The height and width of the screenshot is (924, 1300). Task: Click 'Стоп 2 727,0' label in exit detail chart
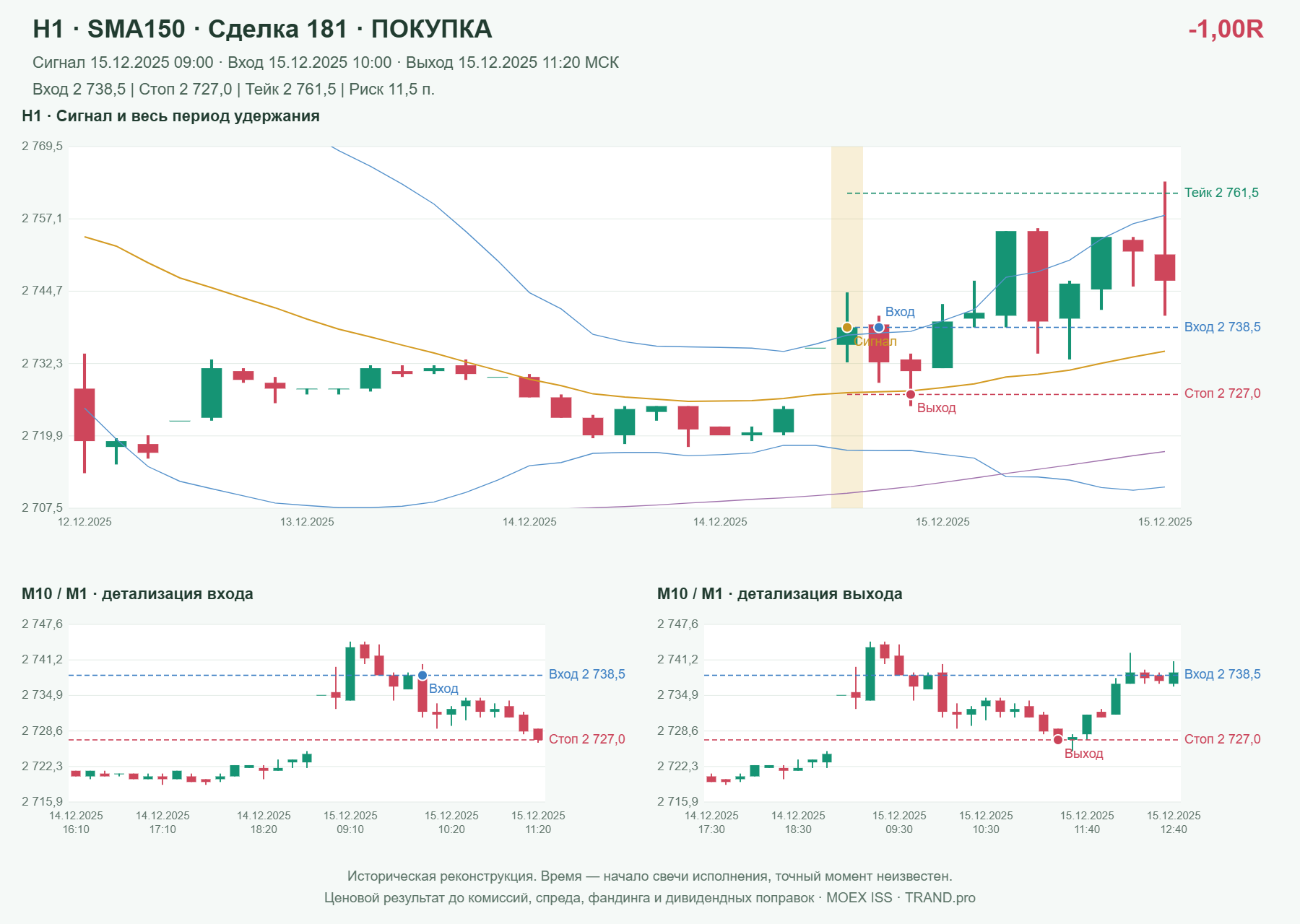pos(1222,739)
